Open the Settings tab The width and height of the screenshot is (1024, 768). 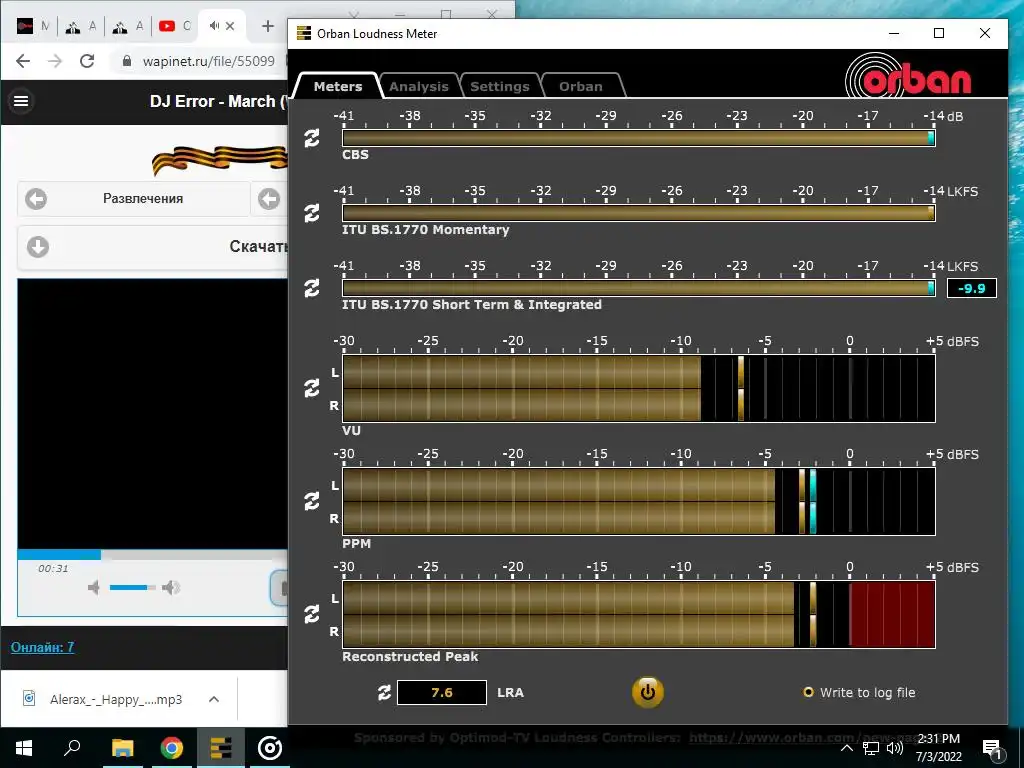500,86
